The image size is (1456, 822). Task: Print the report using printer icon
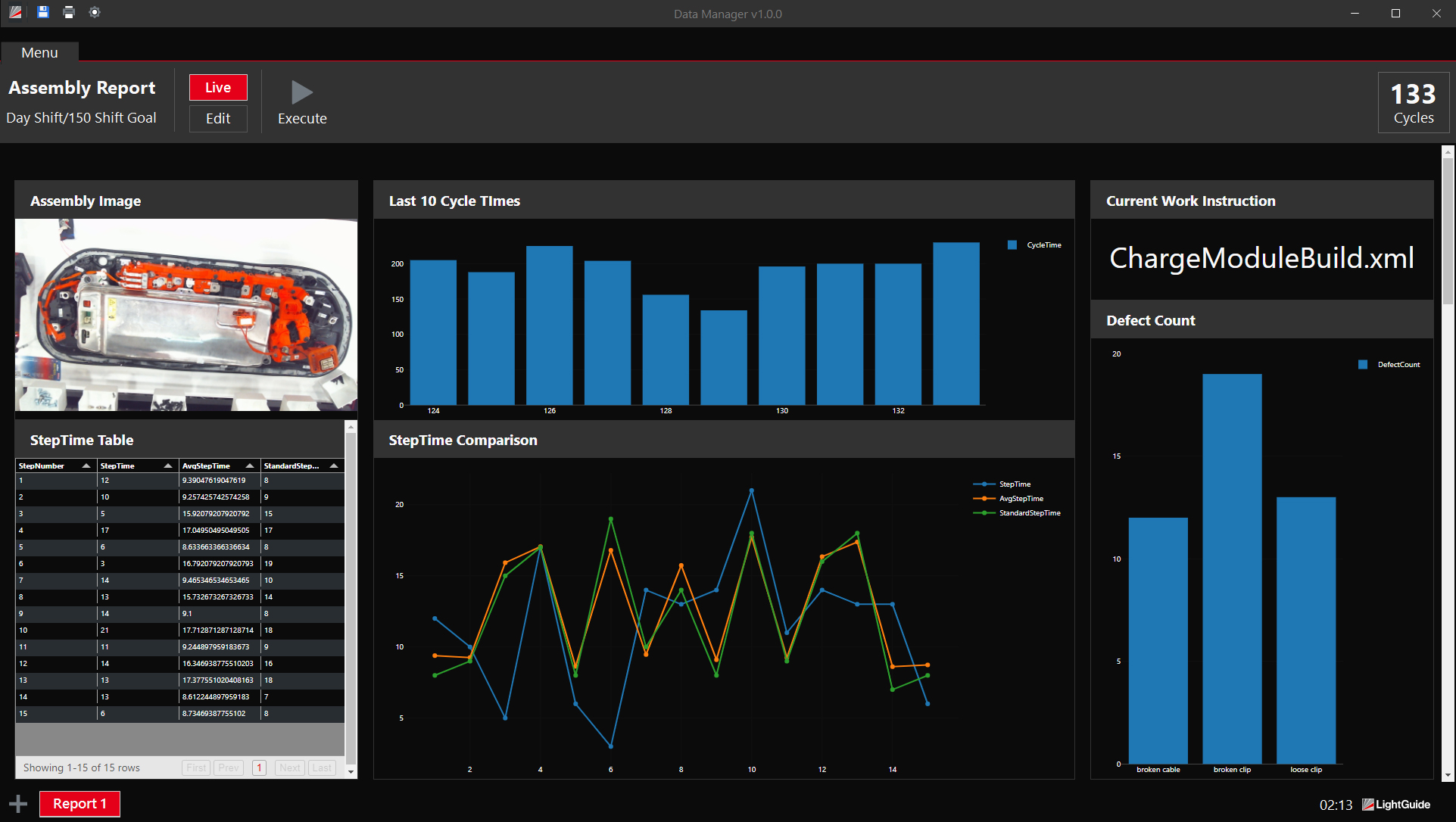tap(69, 12)
